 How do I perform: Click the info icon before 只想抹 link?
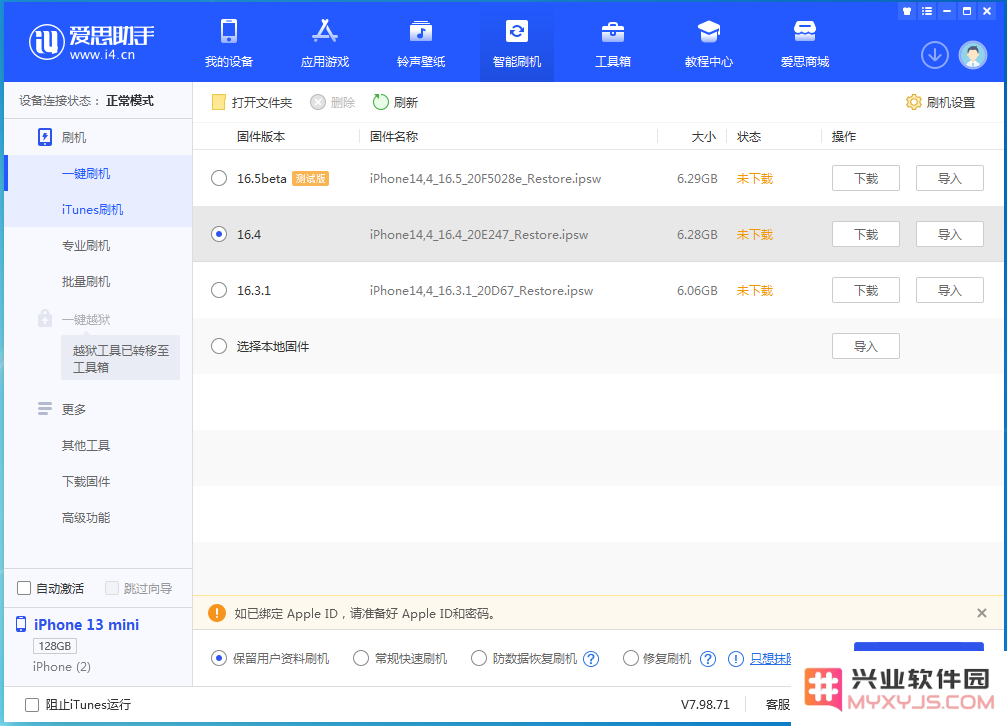point(736,659)
